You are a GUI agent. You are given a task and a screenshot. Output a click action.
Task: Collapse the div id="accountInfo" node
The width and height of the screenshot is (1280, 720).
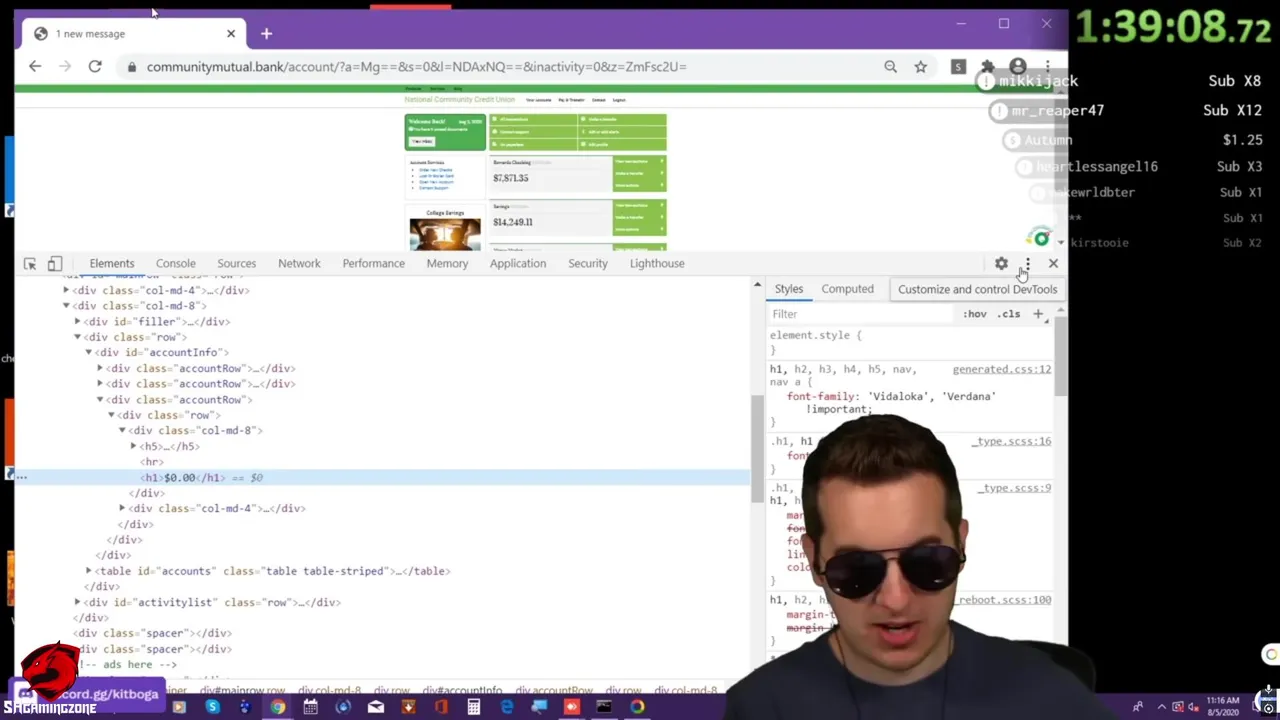(x=89, y=353)
